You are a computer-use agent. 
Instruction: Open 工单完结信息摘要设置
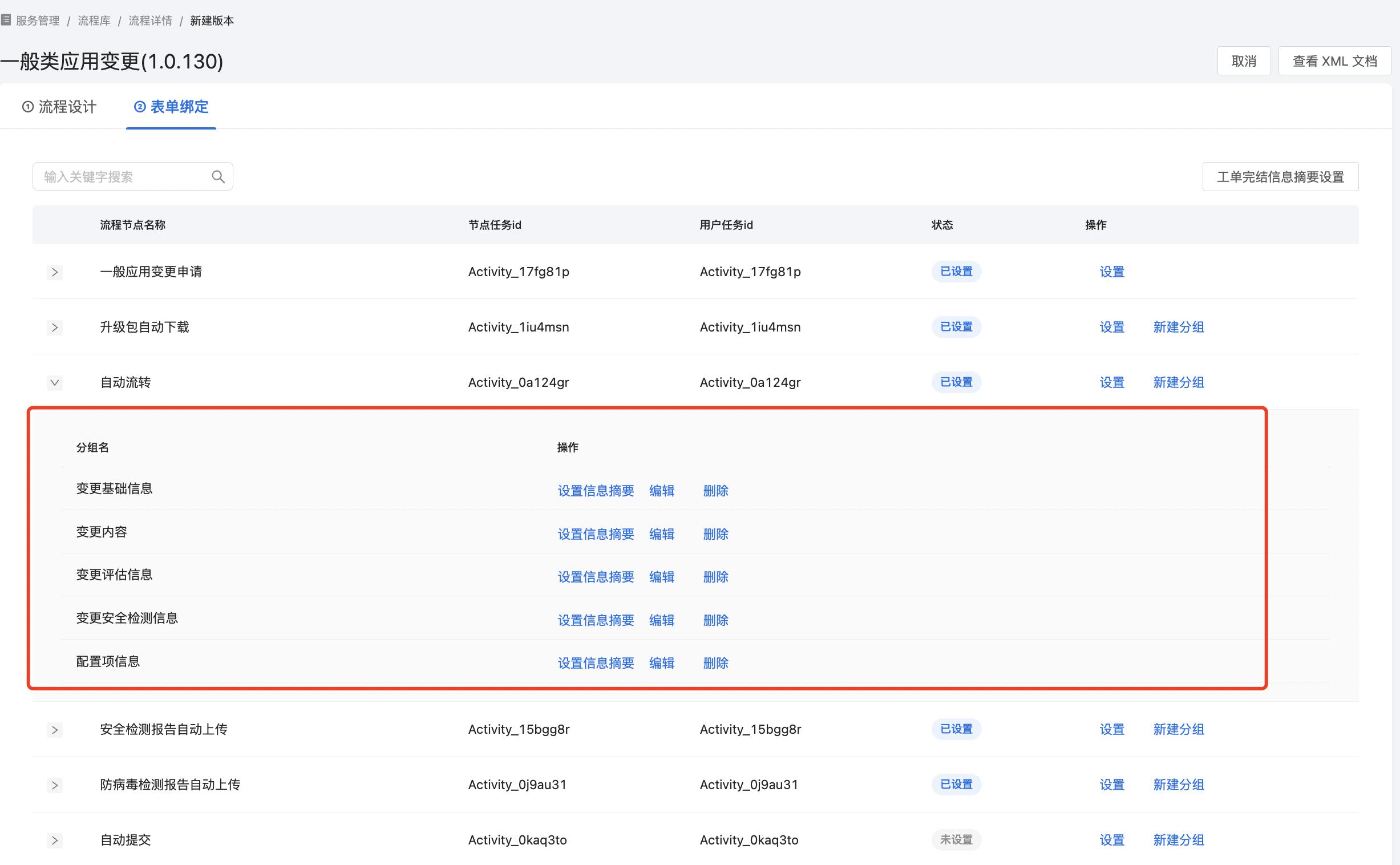1280,177
